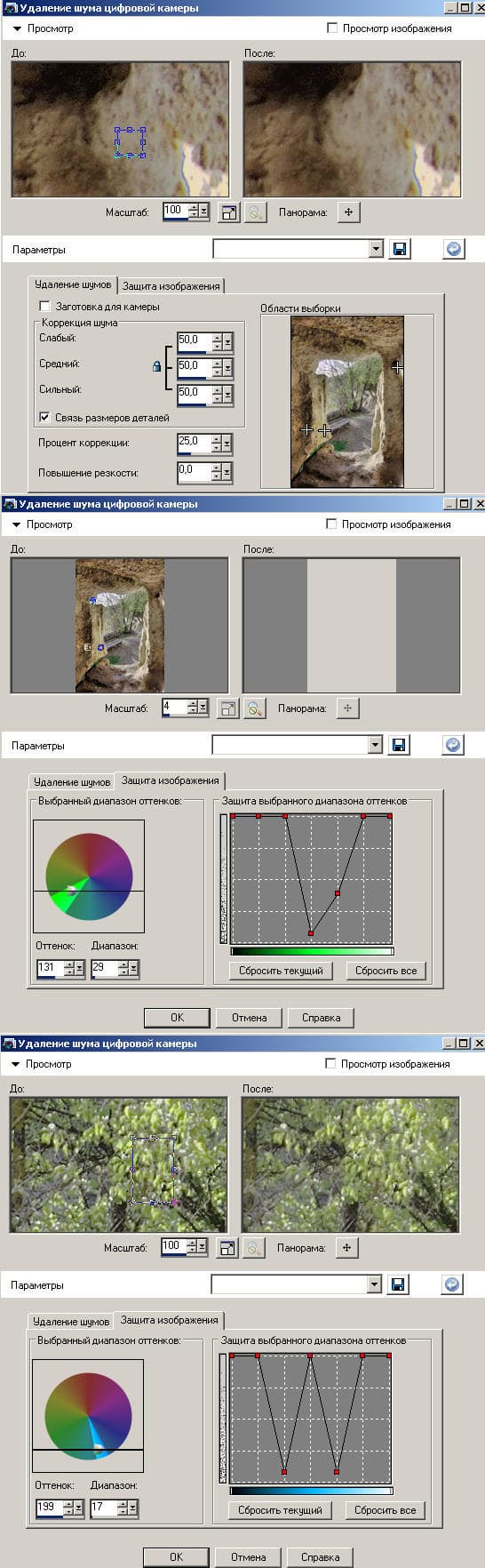The image size is (485, 1568).
Task: Switch to Защита изображения tab beside active Удаление шумов
Action: pyautogui.click(x=171, y=286)
